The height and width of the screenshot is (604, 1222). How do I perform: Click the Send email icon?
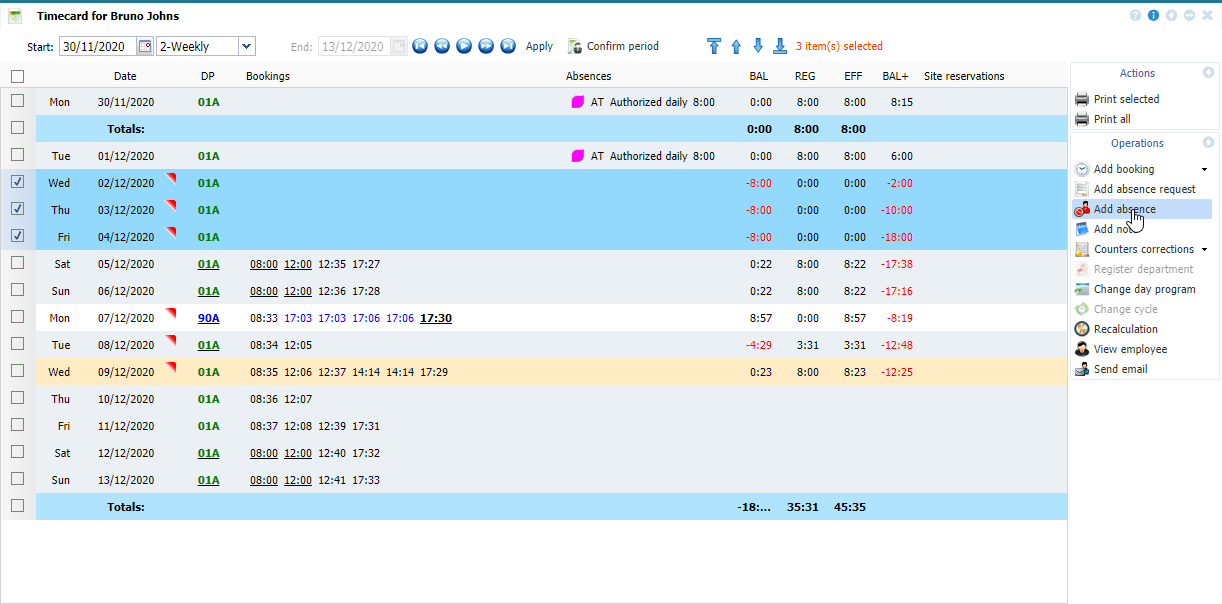[1082, 369]
